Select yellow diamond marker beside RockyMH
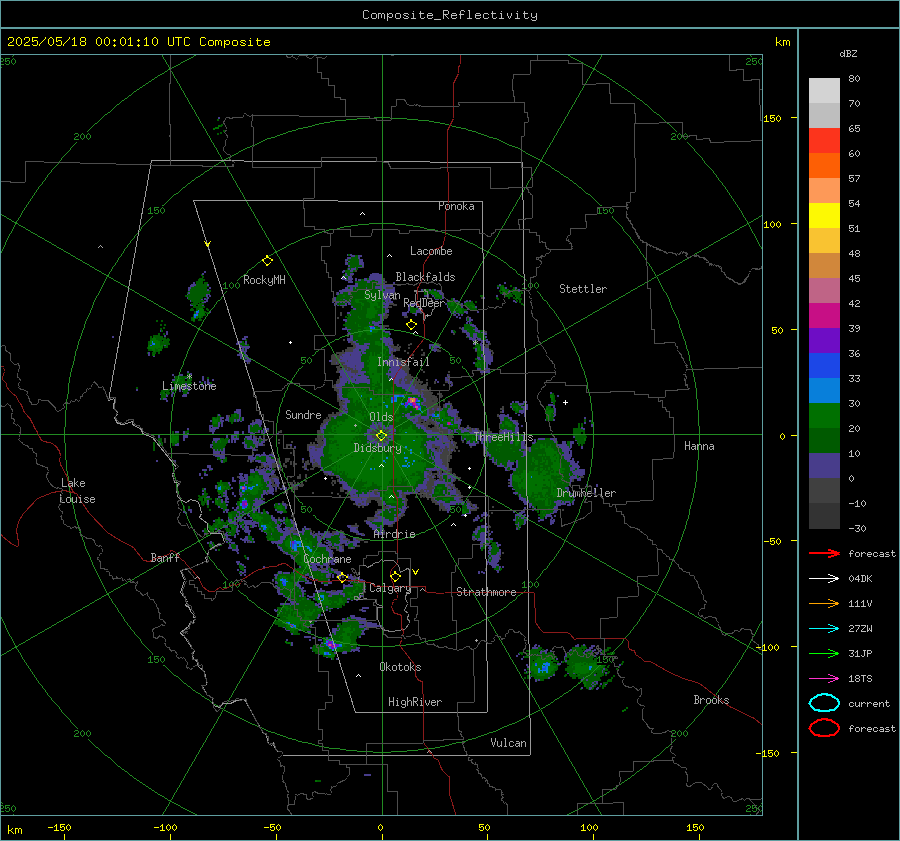This screenshot has height=841, width=900. coord(267,261)
